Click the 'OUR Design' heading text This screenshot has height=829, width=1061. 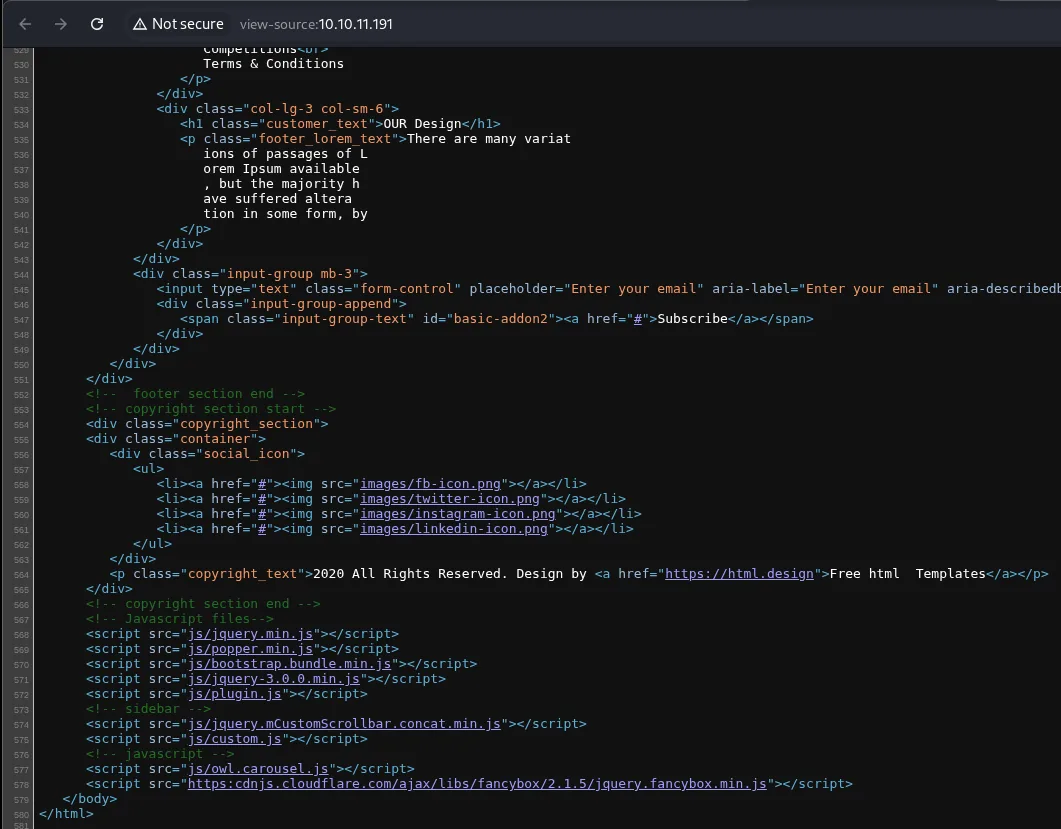pyautogui.click(x=422, y=124)
